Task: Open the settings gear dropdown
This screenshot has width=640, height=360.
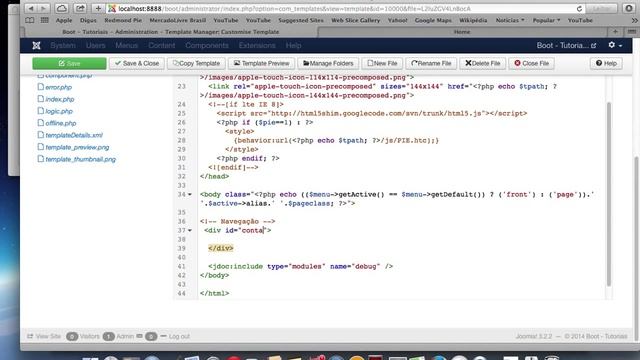Action: pos(615,45)
